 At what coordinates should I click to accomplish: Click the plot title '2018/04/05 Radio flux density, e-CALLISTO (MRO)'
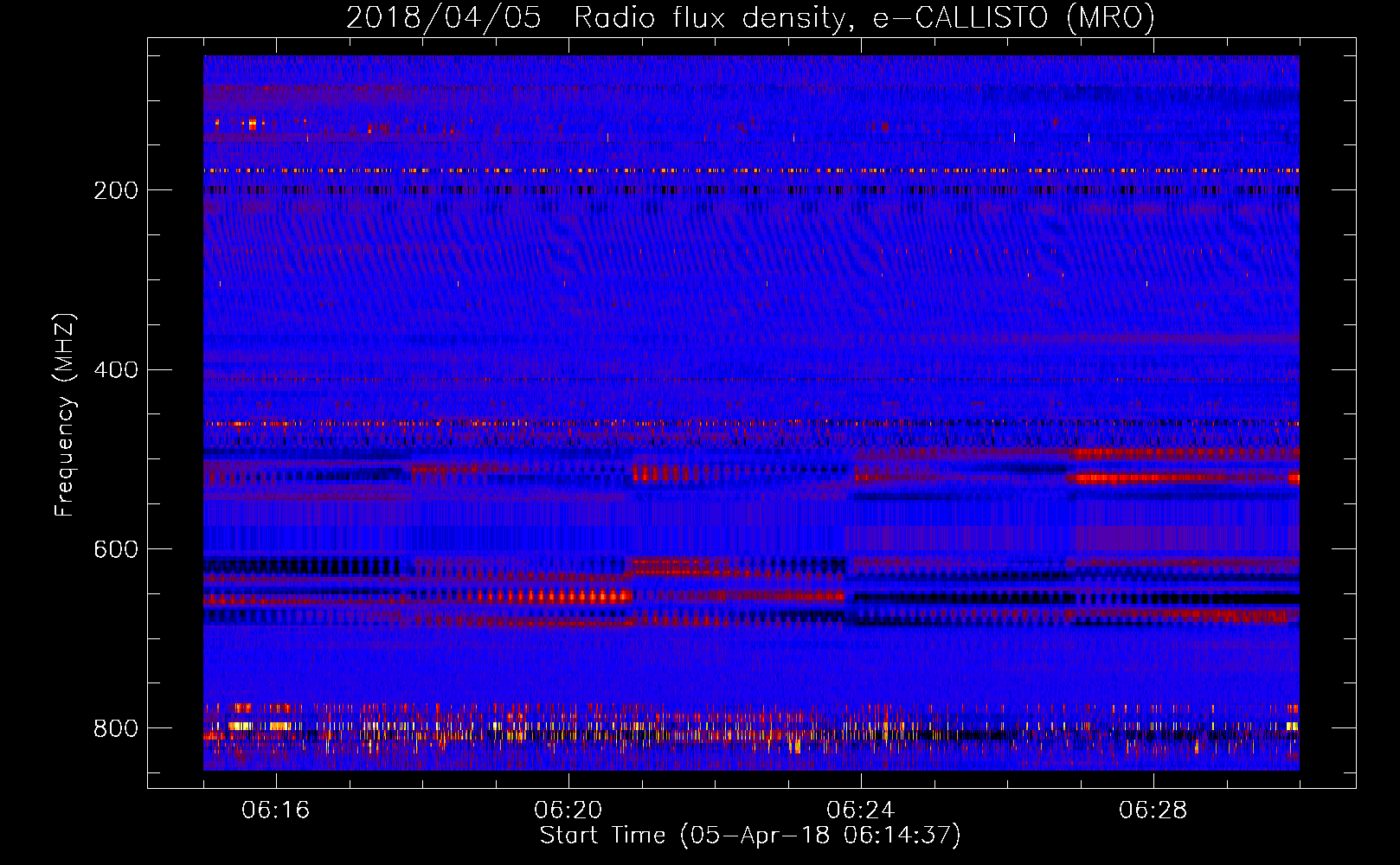tap(750, 17)
